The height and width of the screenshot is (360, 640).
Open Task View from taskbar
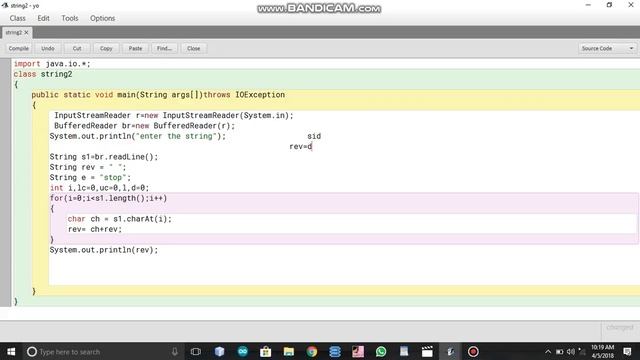(x=196, y=351)
